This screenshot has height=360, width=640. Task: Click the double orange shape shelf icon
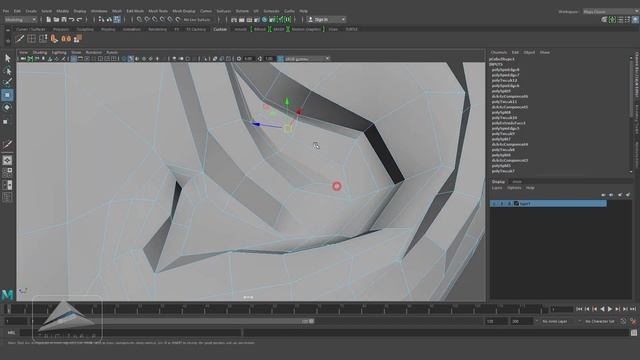click(66, 39)
